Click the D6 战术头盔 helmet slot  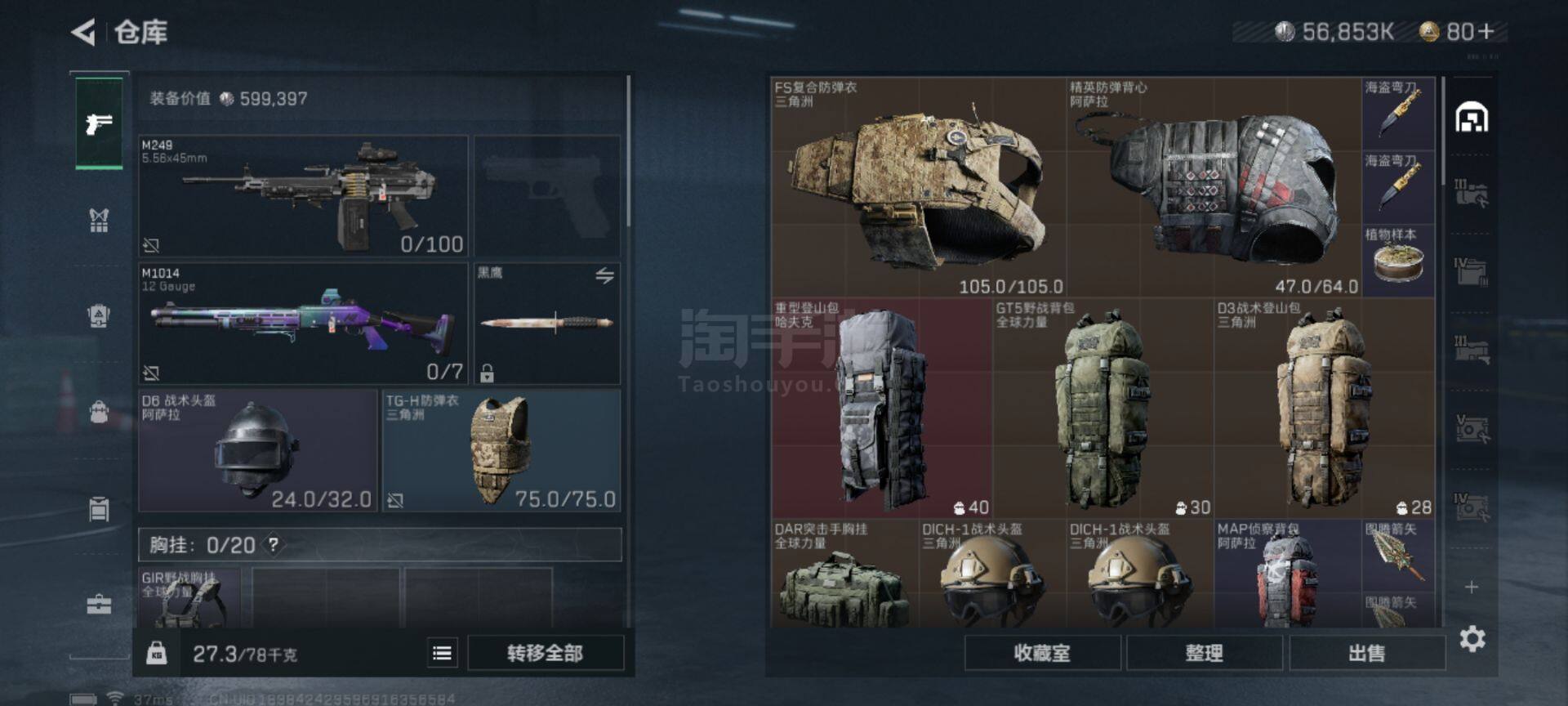point(257,451)
